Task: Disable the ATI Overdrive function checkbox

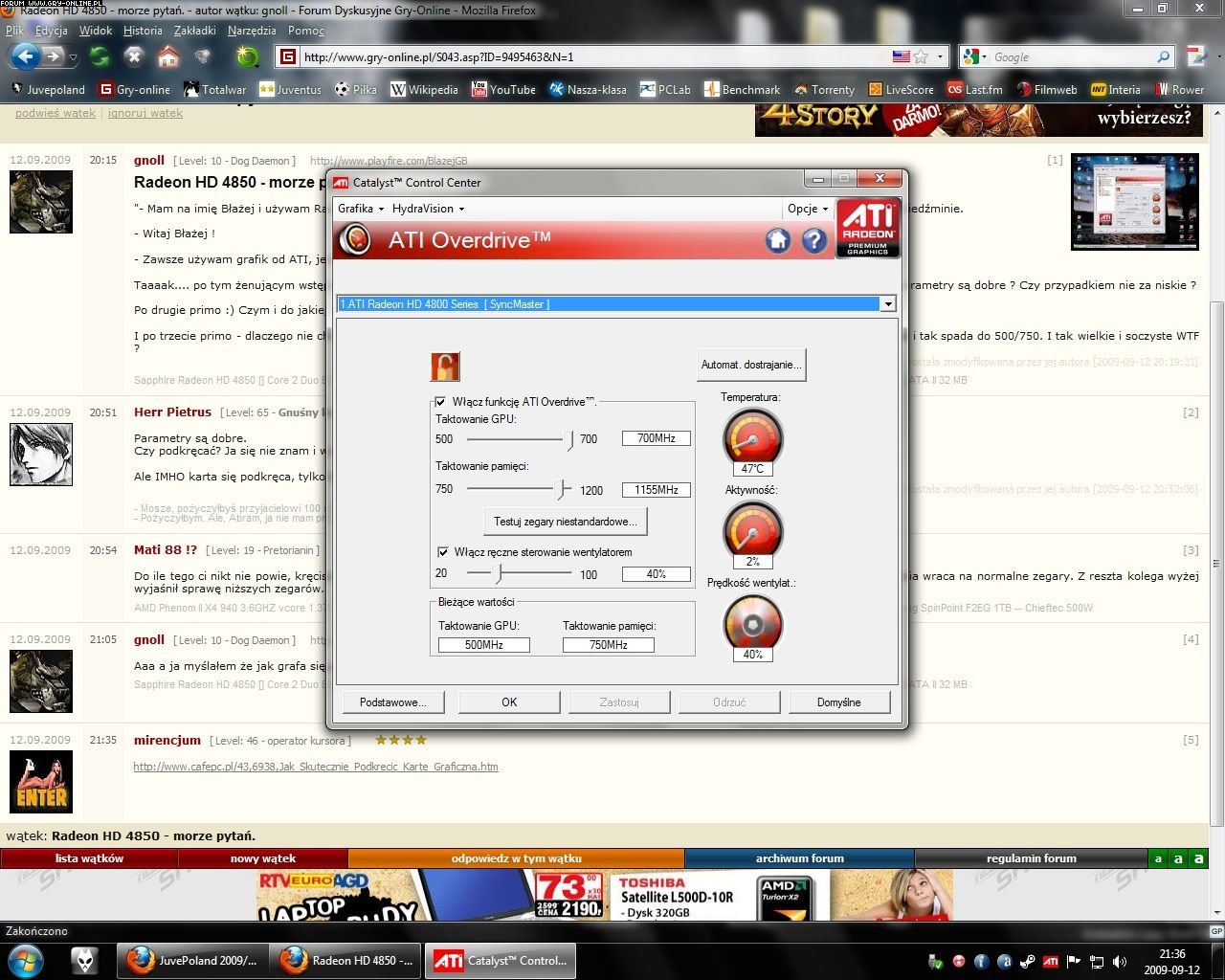Action: 441,402
